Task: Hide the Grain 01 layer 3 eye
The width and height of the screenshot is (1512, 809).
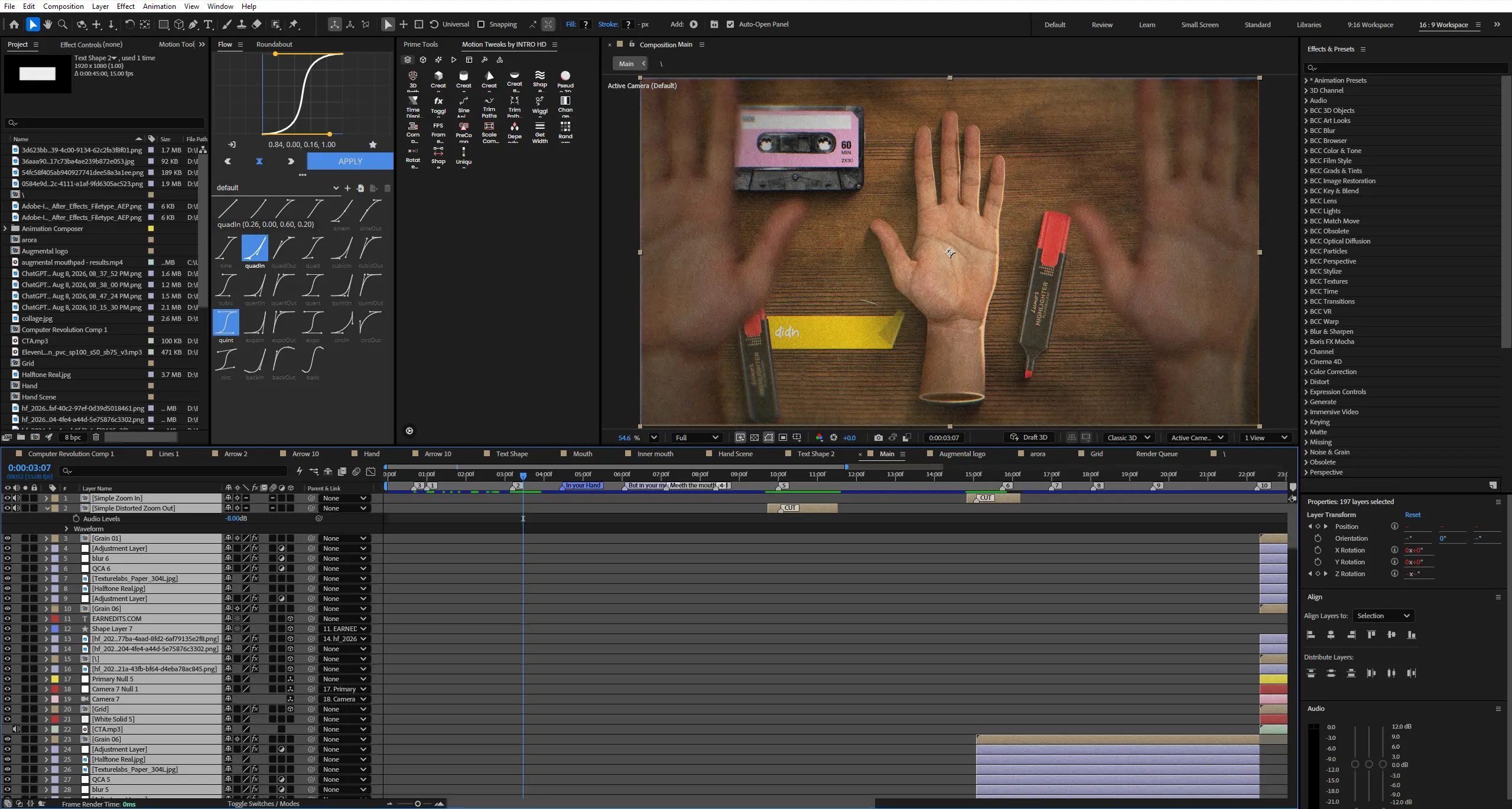Action: click(x=8, y=538)
